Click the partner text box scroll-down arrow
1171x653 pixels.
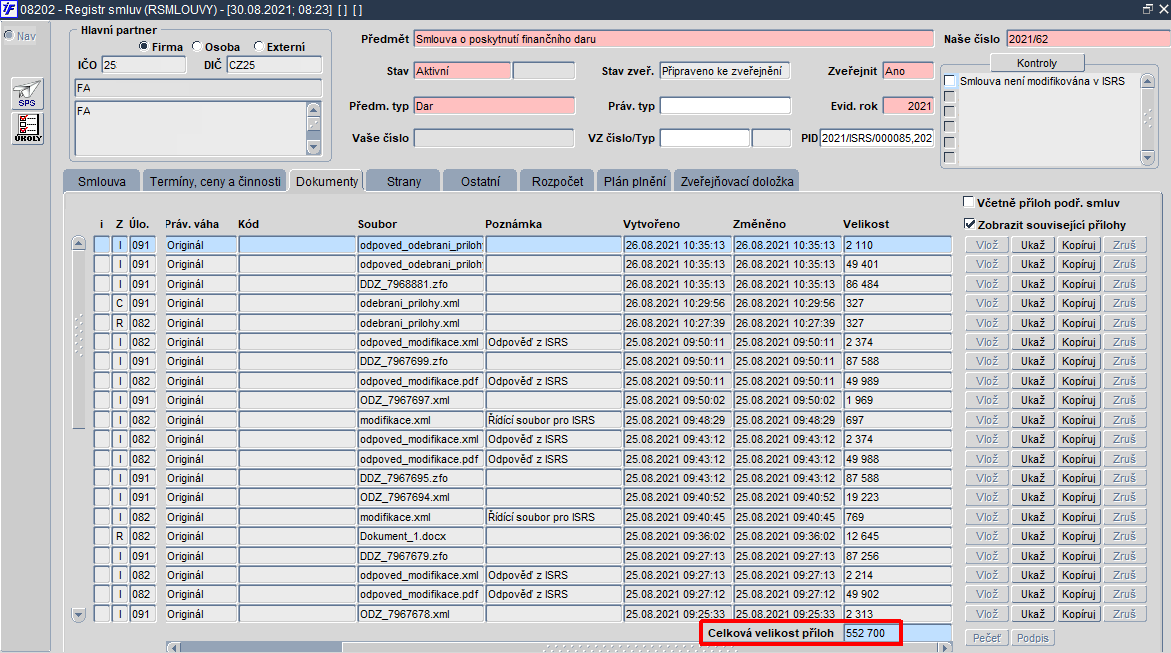coord(314,147)
